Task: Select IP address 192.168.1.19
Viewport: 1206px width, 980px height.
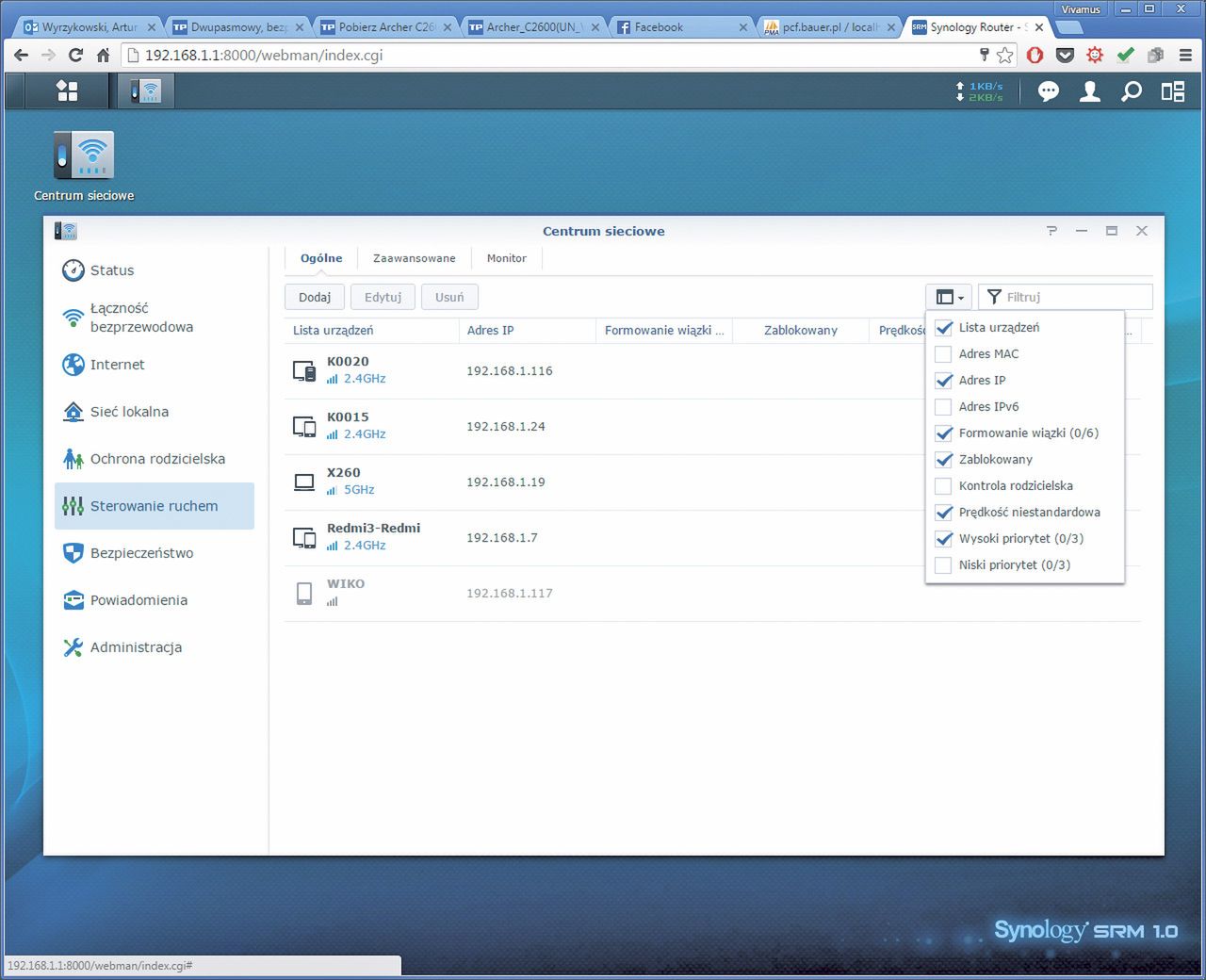Action: click(506, 482)
